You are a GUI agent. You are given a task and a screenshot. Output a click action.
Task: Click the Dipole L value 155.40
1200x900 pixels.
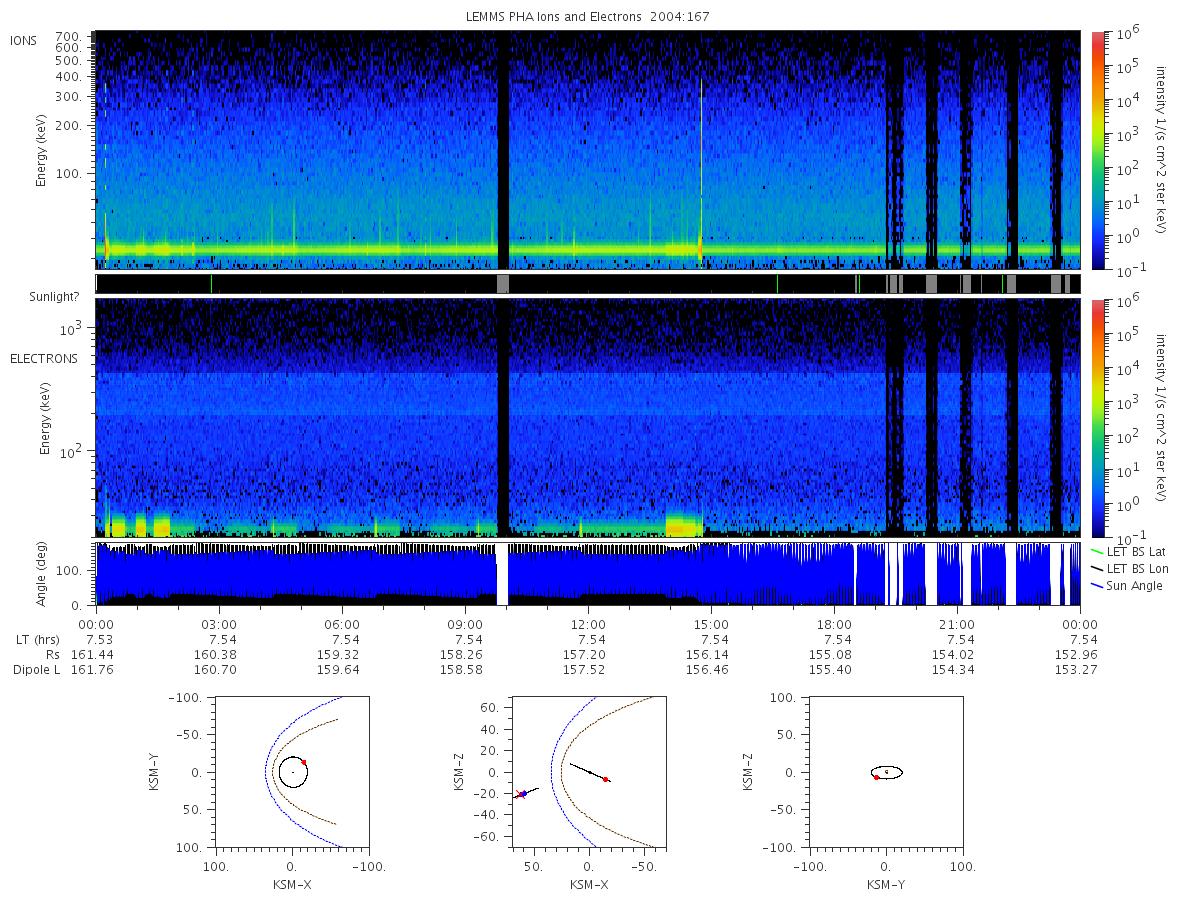(x=830, y=669)
